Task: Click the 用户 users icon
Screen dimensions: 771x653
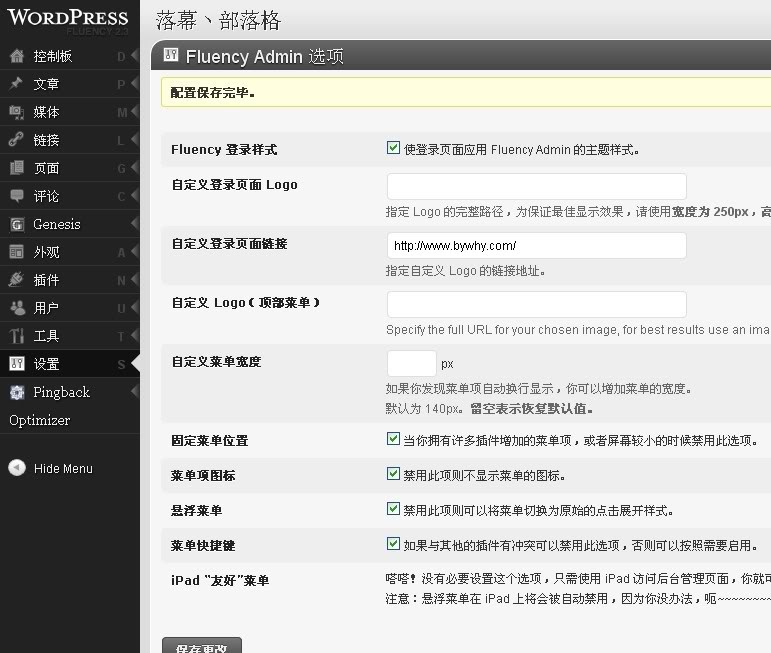Action: [16, 308]
